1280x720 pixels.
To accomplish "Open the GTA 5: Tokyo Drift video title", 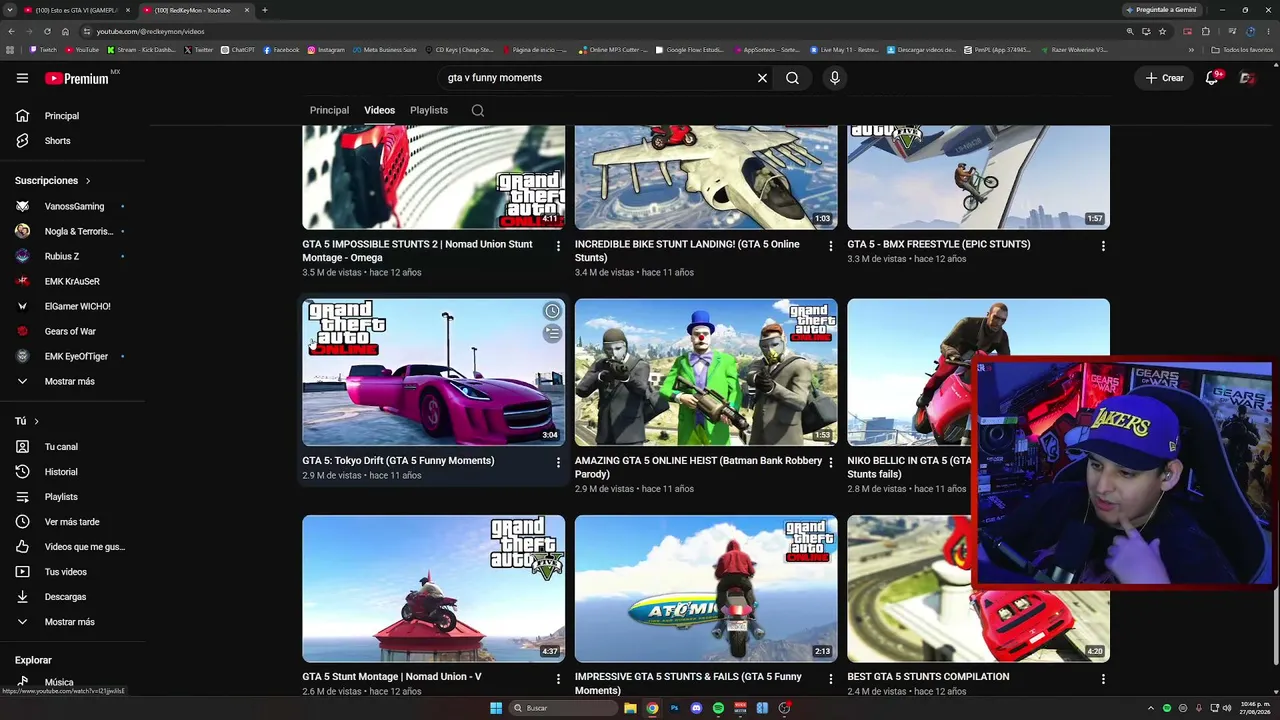I will click(398, 461).
